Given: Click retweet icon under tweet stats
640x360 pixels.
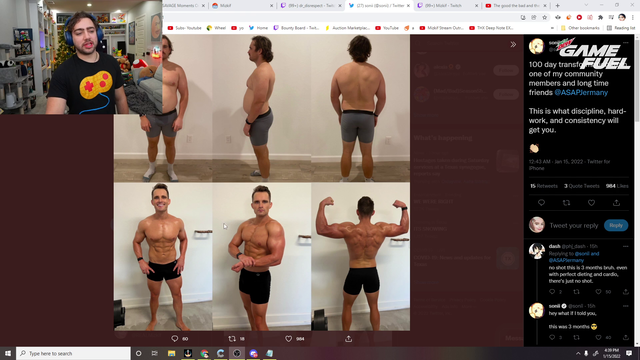Looking at the screenshot, I should 566,202.
